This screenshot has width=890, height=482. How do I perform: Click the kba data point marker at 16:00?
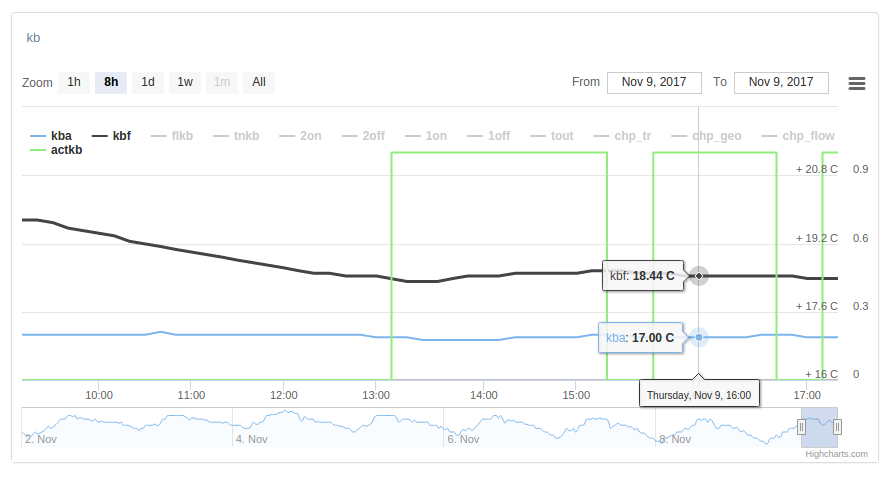[x=699, y=337]
